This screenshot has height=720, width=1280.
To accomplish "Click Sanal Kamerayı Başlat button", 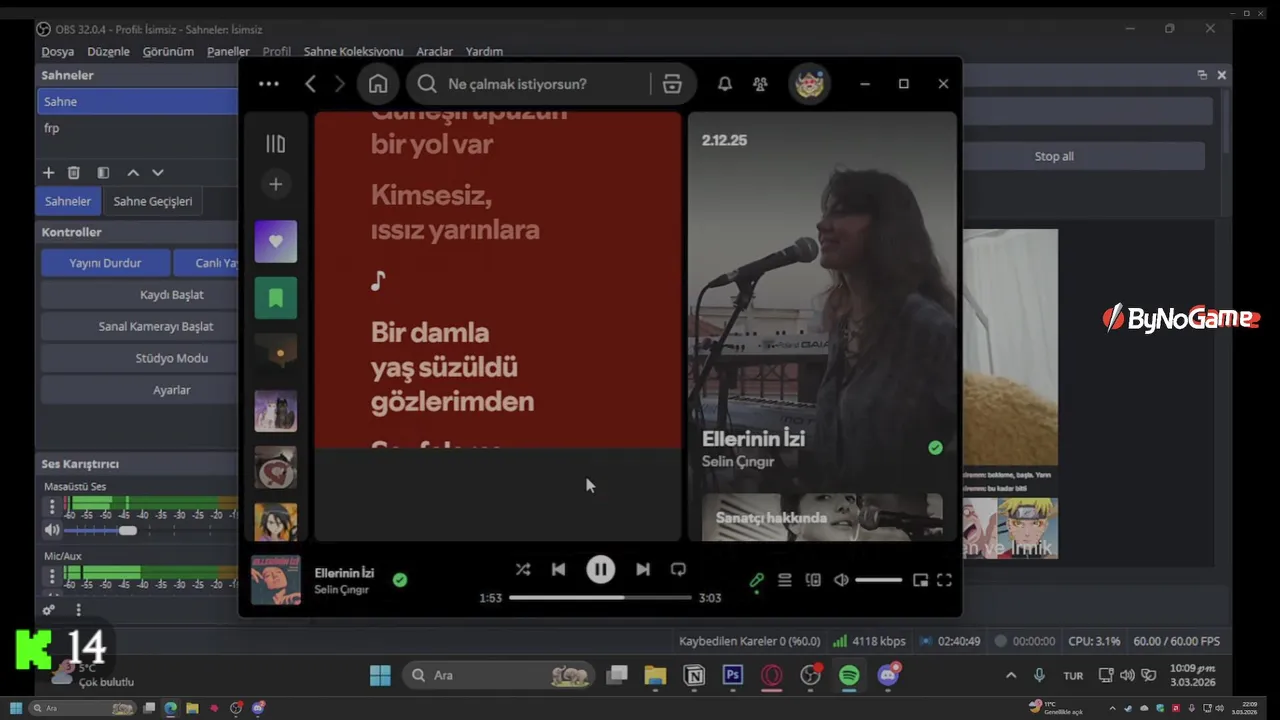I will click(140, 327).
